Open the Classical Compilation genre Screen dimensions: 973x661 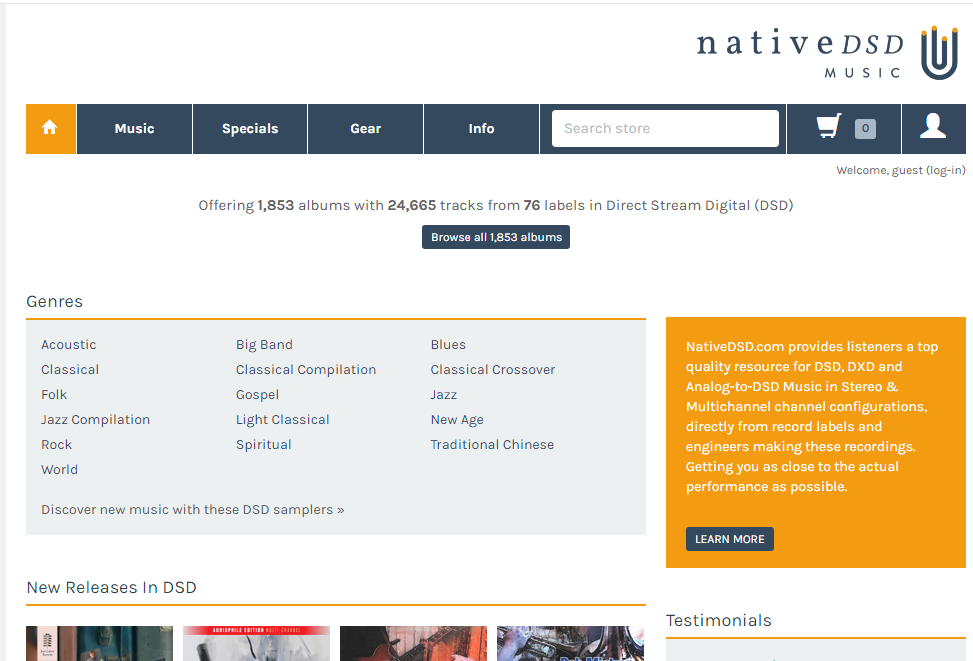point(306,369)
